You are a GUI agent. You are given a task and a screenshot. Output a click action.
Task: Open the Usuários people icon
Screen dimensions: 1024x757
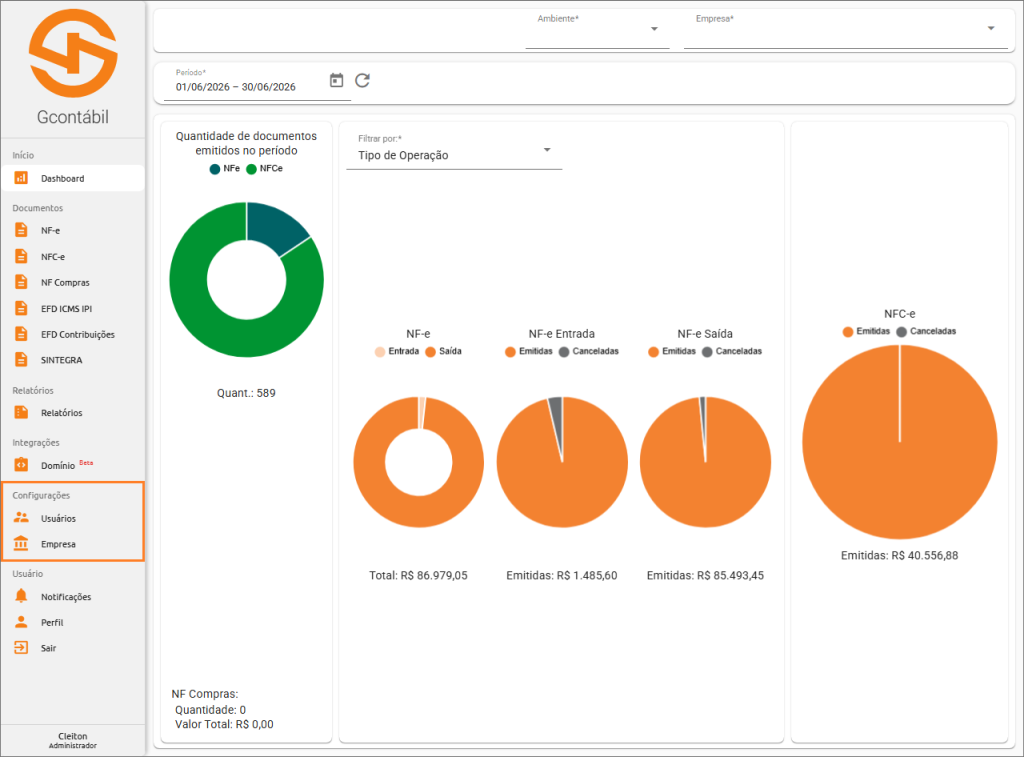21,517
